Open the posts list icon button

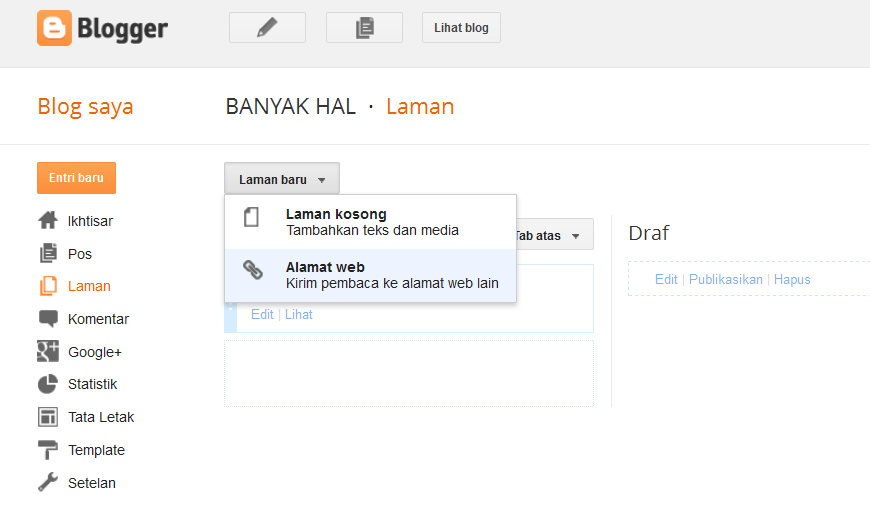[365, 27]
